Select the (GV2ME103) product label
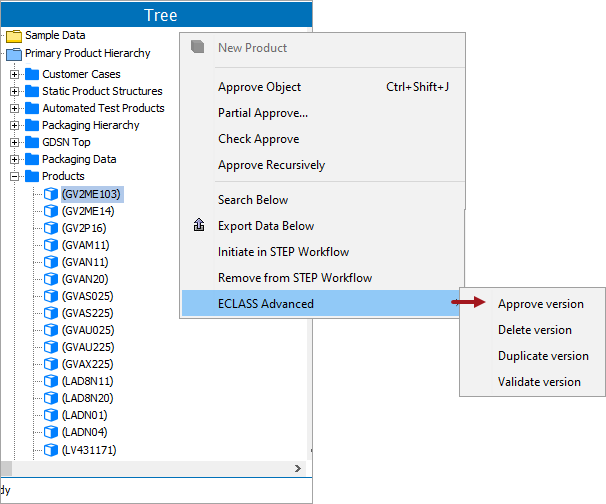The width and height of the screenshot is (606, 504). pos(92,194)
